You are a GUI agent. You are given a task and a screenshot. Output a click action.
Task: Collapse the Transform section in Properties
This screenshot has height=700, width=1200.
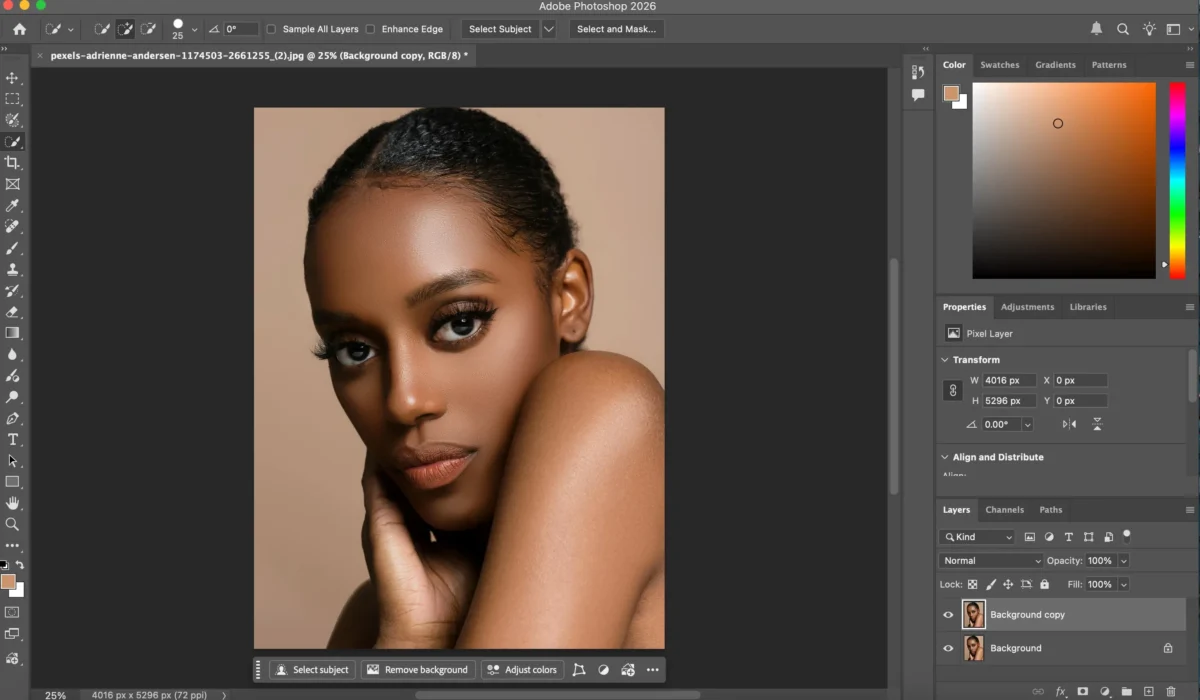click(944, 359)
